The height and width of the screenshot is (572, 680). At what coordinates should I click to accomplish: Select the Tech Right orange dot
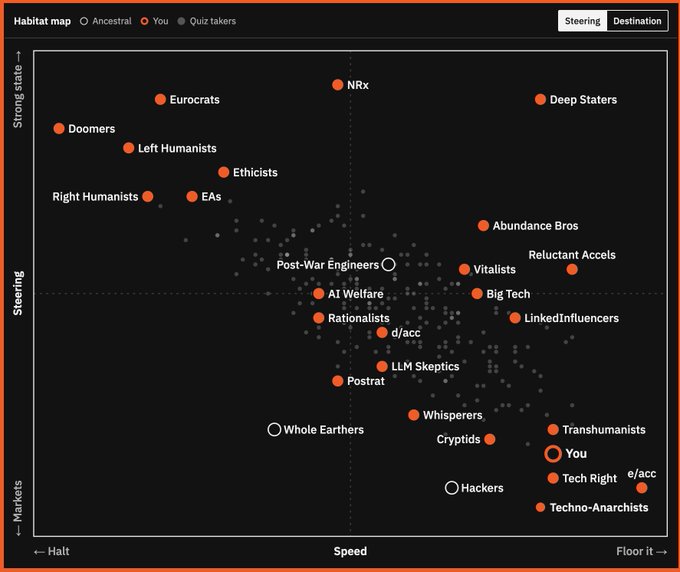(552, 478)
